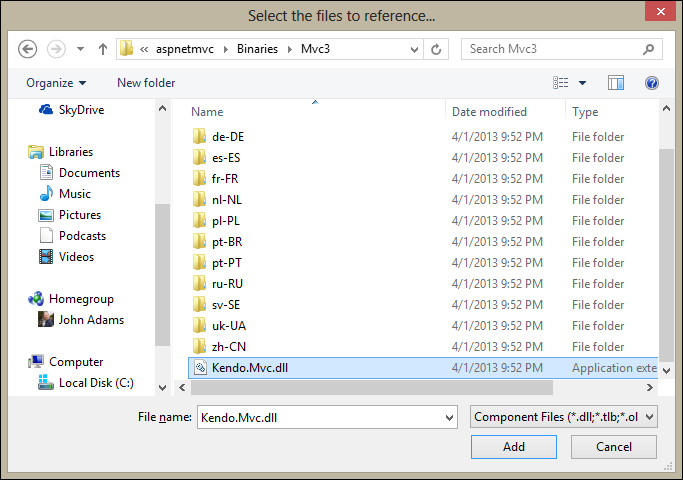Viewport: 683px width, 480px height.
Task: Click the New folder button
Action: [146, 83]
